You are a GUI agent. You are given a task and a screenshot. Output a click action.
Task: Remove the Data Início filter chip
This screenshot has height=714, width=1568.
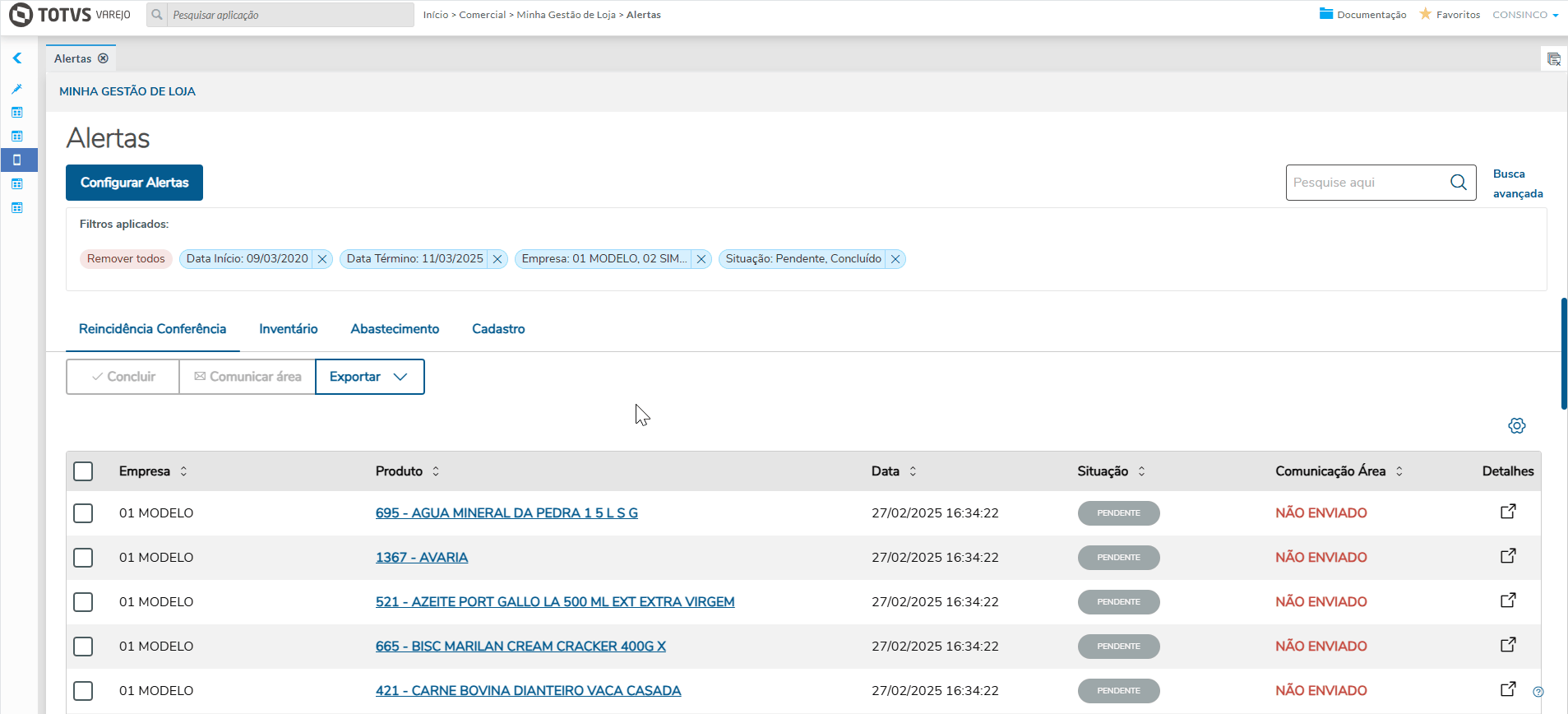[322, 259]
